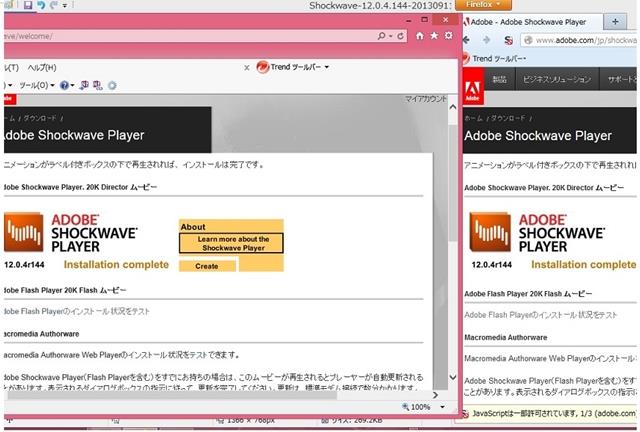
Task: Open ビジネスソリューション in Adobe navigation
Action: [557, 79]
